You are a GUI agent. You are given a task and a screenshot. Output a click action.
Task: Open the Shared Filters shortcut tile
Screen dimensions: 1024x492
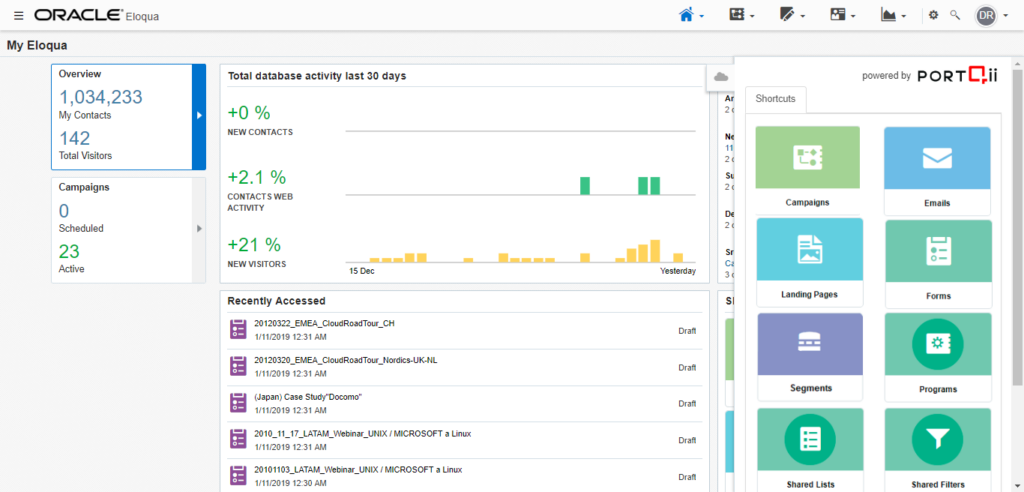pos(938,450)
